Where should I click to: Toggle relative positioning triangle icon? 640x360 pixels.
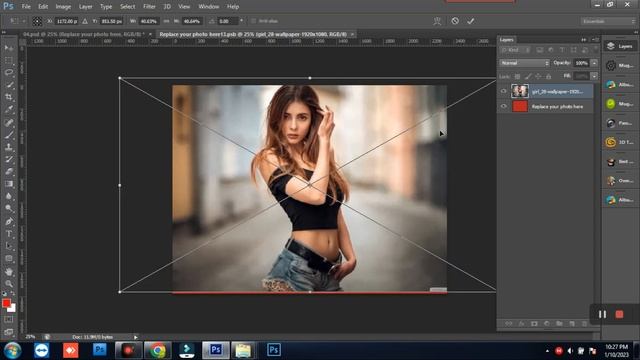[85, 21]
